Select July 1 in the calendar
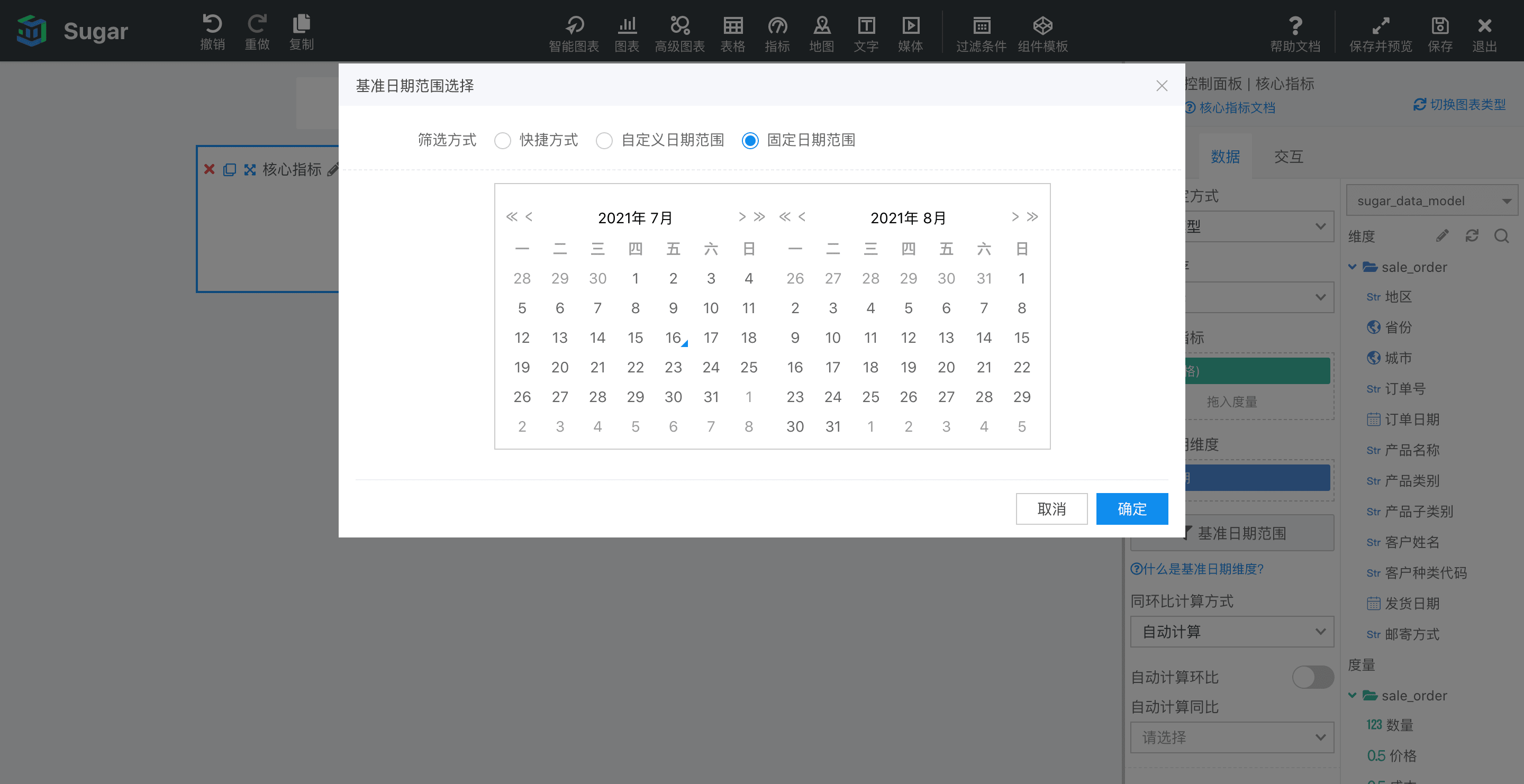This screenshot has width=1524, height=784. coord(635,278)
